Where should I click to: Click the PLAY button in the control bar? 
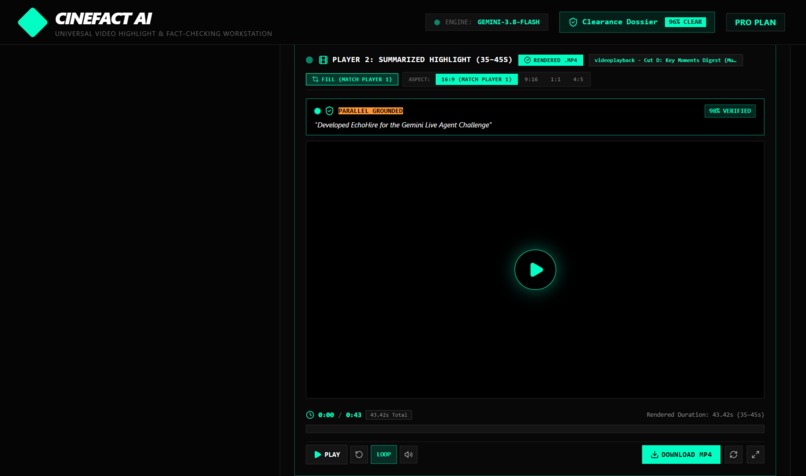(x=327, y=454)
